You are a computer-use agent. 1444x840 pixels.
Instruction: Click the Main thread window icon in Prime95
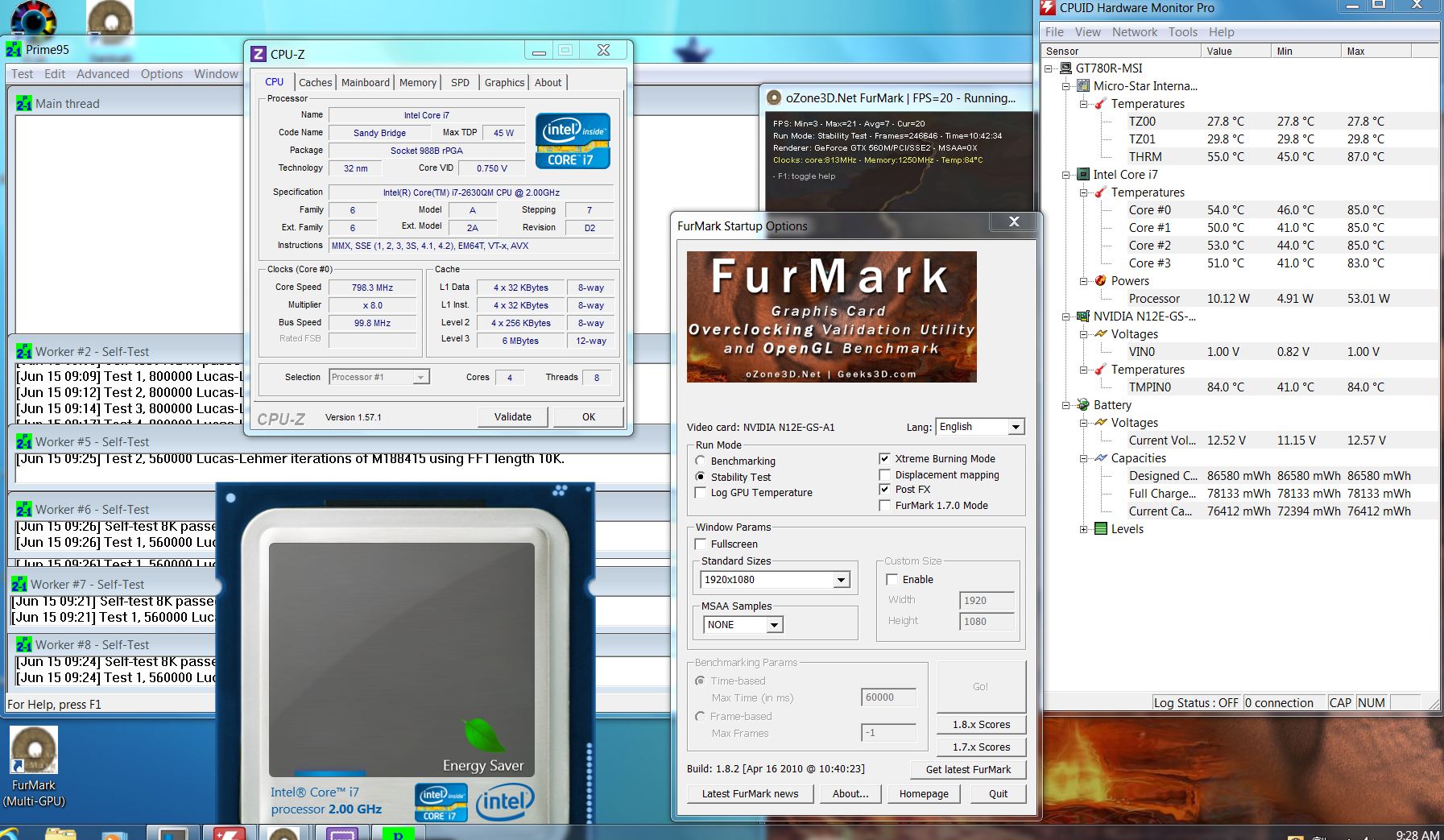24,104
